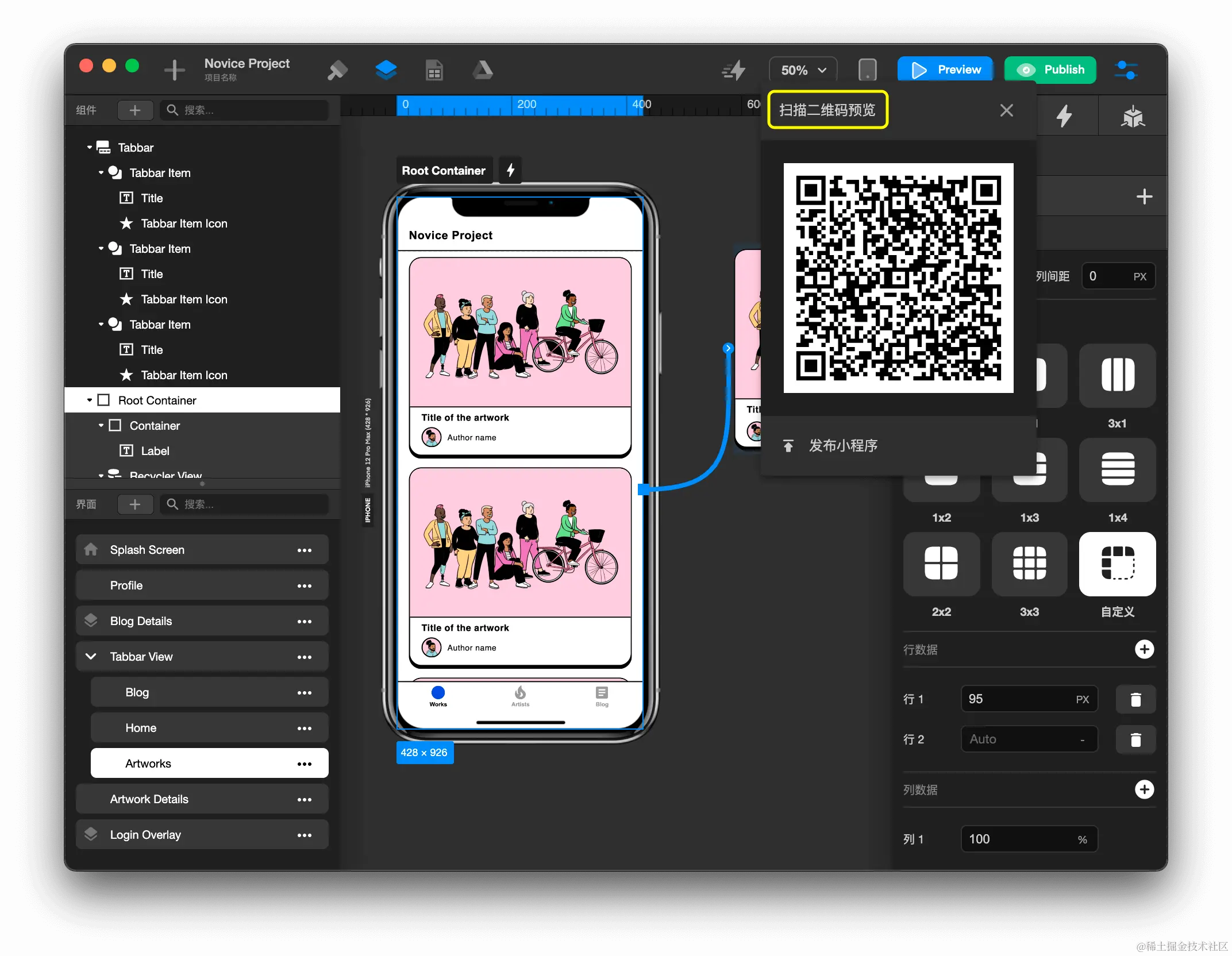
Task: Open the 50% zoom dropdown
Action: tap(803, 70)
